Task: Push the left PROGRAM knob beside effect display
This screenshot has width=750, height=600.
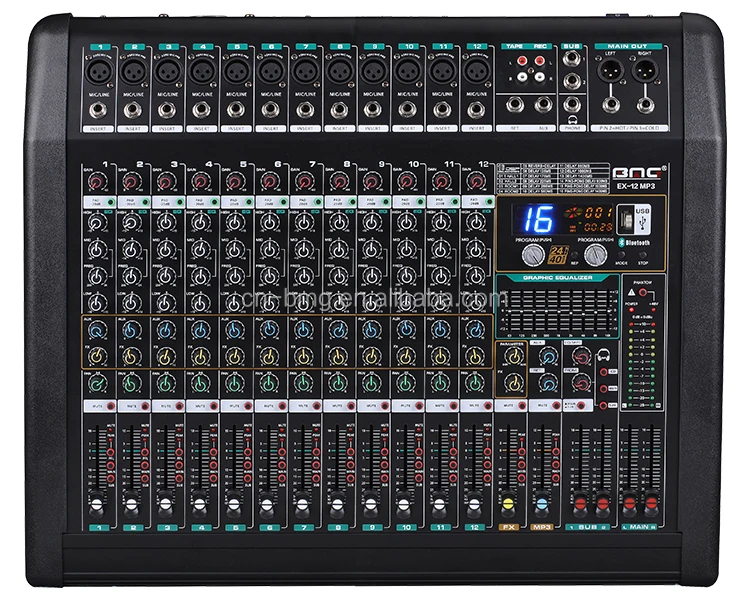Action: click(533, 255)
